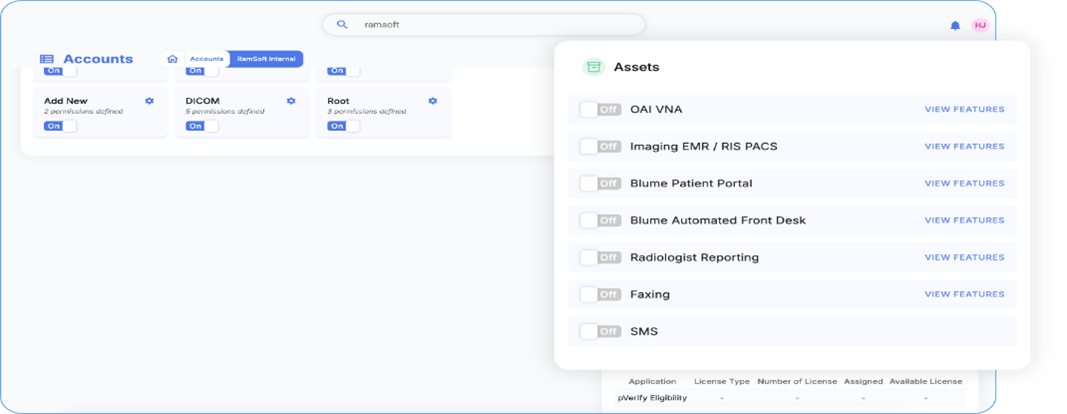Open settings gear on Root card
Screen dimensions: 1067x414
tap(433, 101)
